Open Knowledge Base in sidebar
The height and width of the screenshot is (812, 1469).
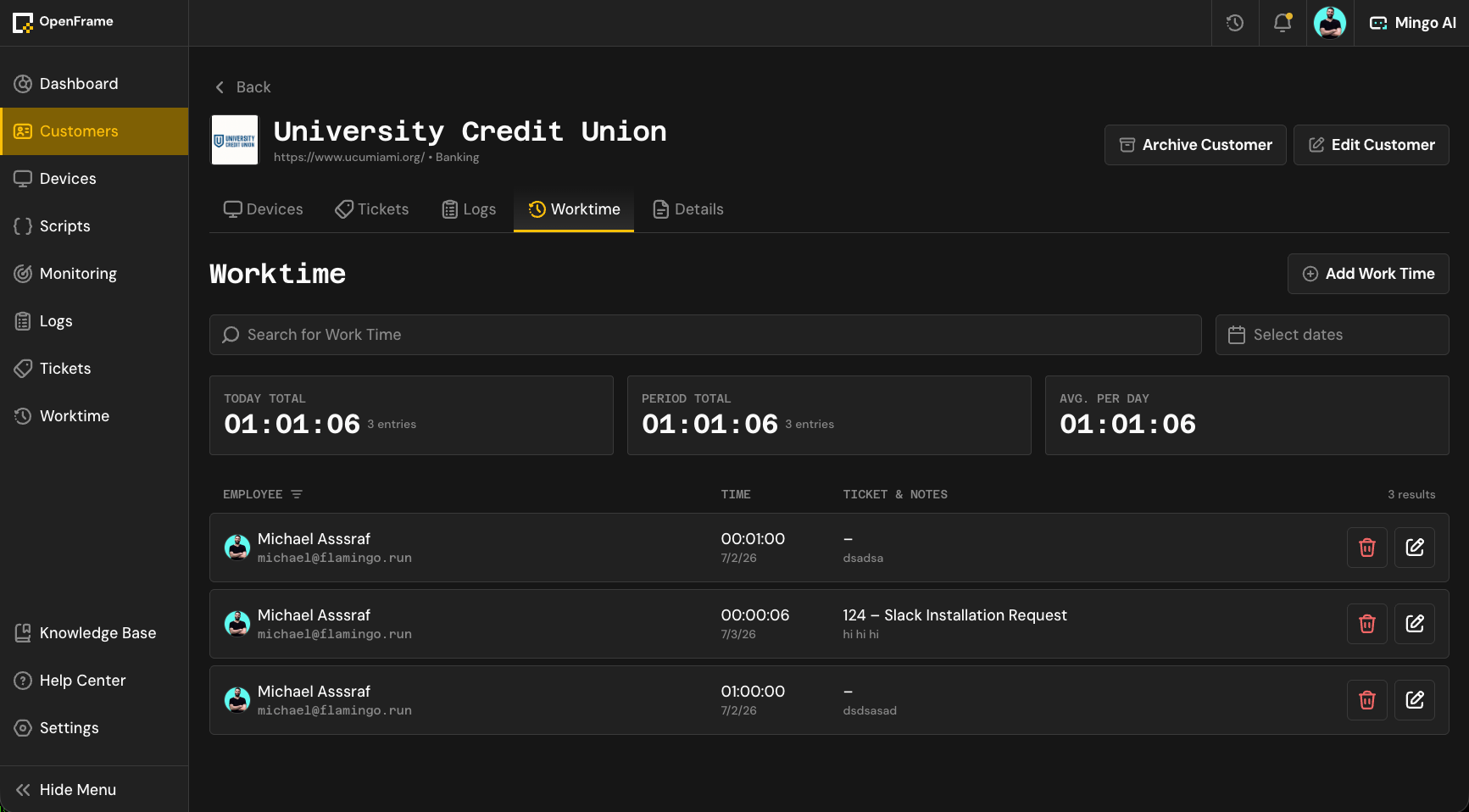click(94, 633)
